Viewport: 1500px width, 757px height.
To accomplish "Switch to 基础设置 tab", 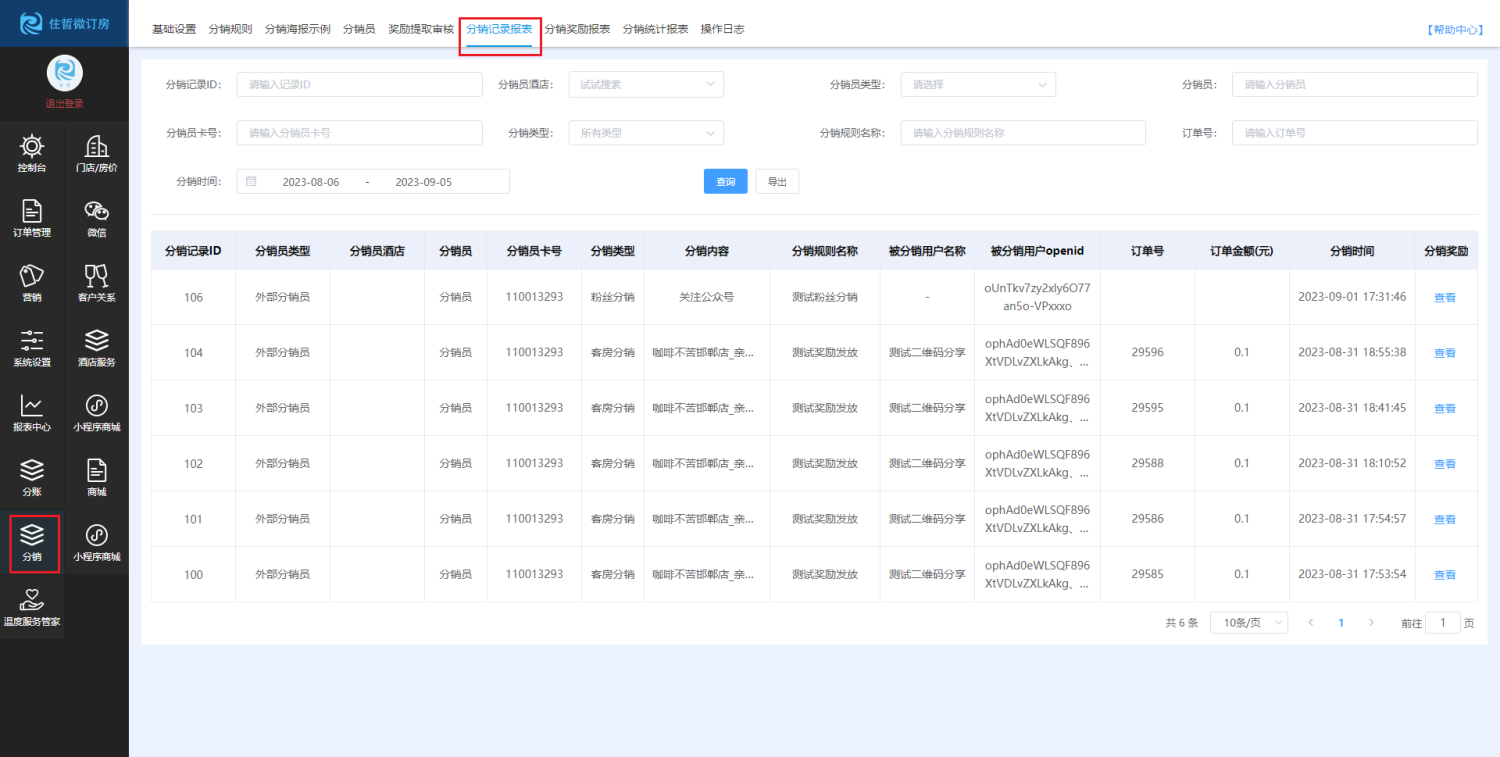I will tap(174, 29).
